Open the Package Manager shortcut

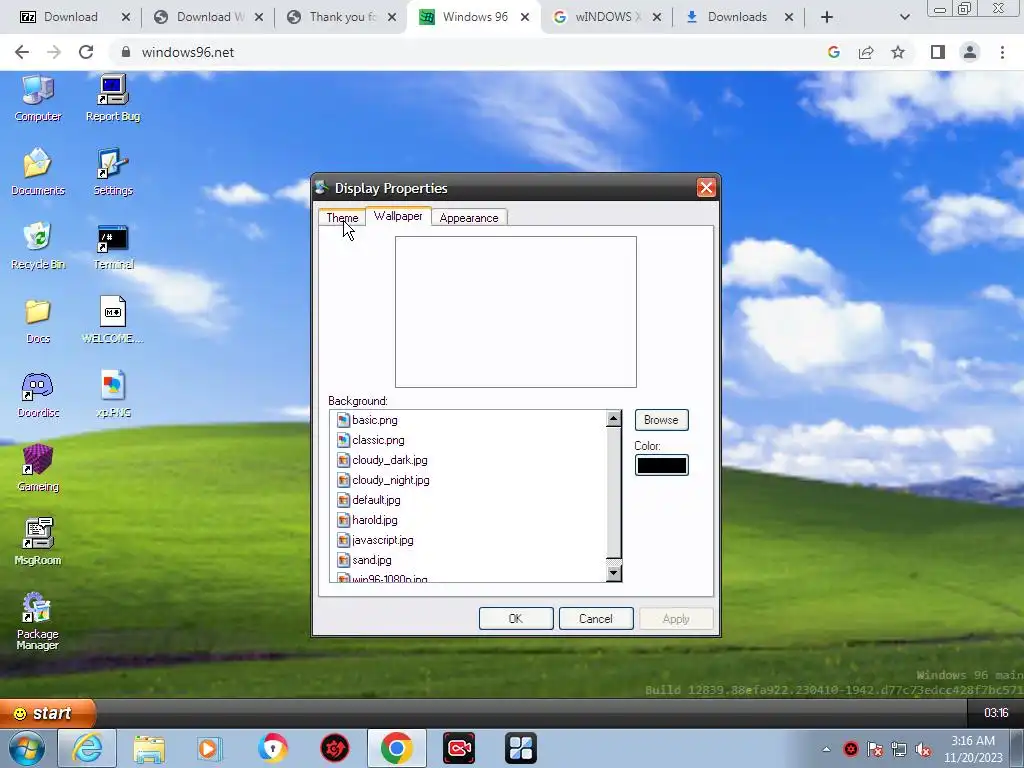click(37, 621)
